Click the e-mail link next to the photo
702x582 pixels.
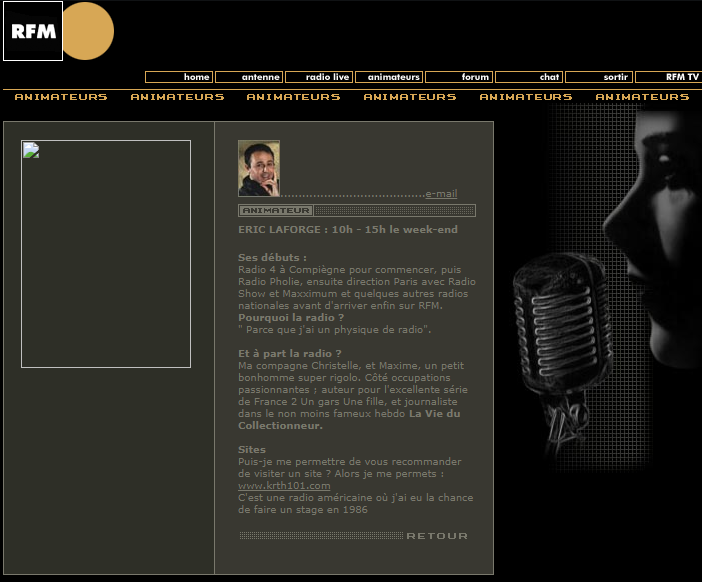pyautogui.click(x=441, y=194)
